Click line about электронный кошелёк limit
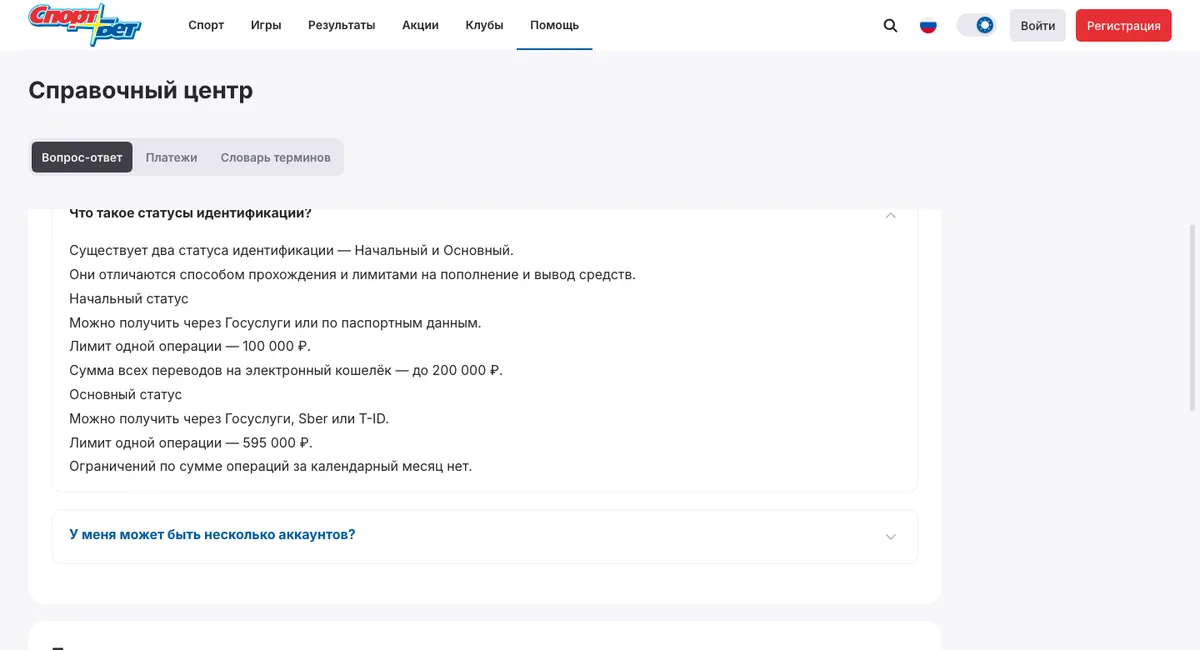The width and height of the screenshot is (1200, 650). pyautogui.click(x=286, y=370)
